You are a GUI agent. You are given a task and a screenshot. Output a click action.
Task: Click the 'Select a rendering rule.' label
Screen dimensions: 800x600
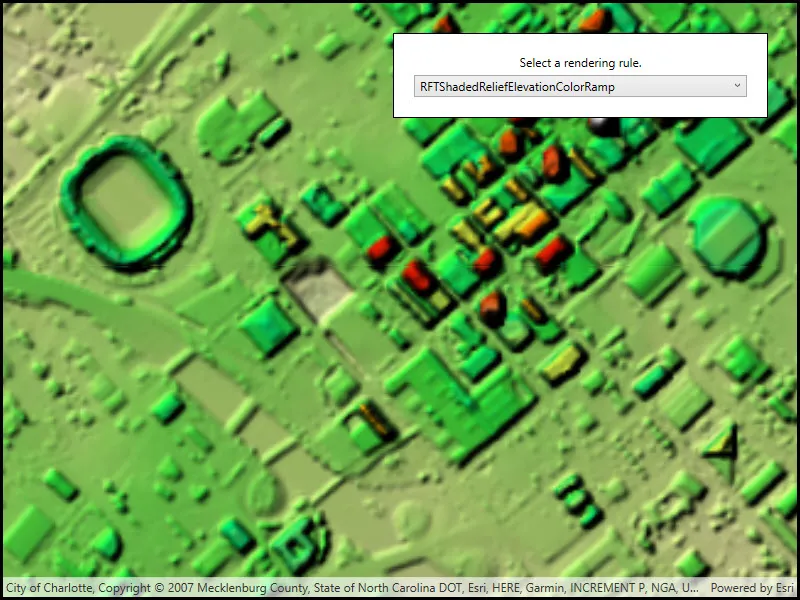(x=580, y=63)
